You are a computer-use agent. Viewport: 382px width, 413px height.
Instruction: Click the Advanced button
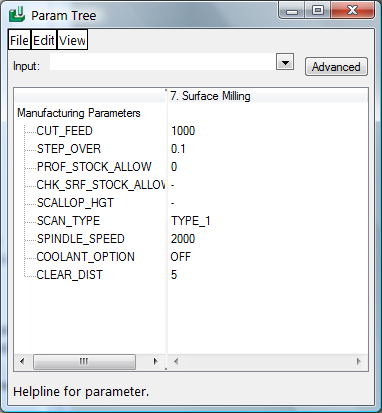[336, 67]
